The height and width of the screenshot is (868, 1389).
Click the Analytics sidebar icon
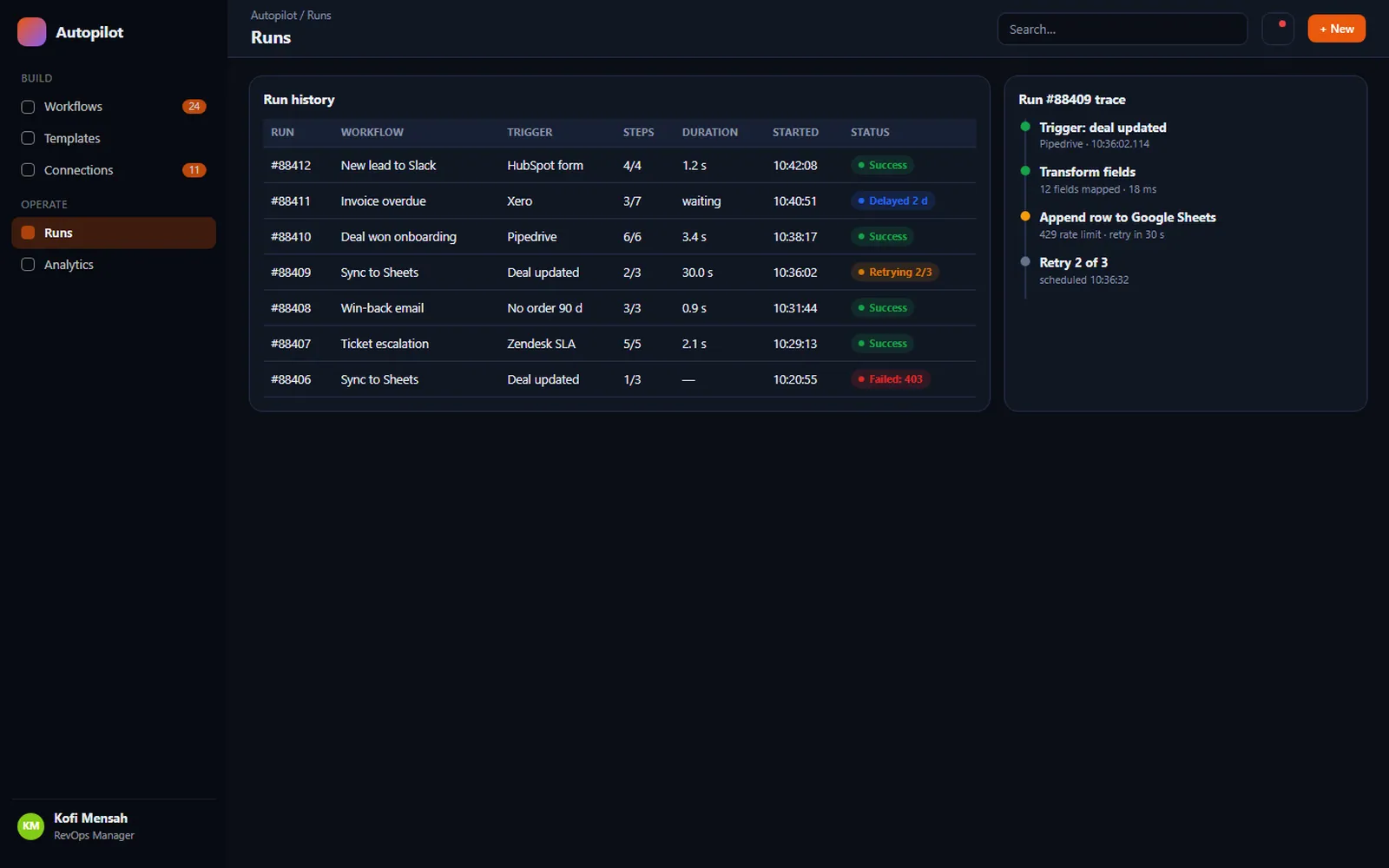[x=28, y=265]
